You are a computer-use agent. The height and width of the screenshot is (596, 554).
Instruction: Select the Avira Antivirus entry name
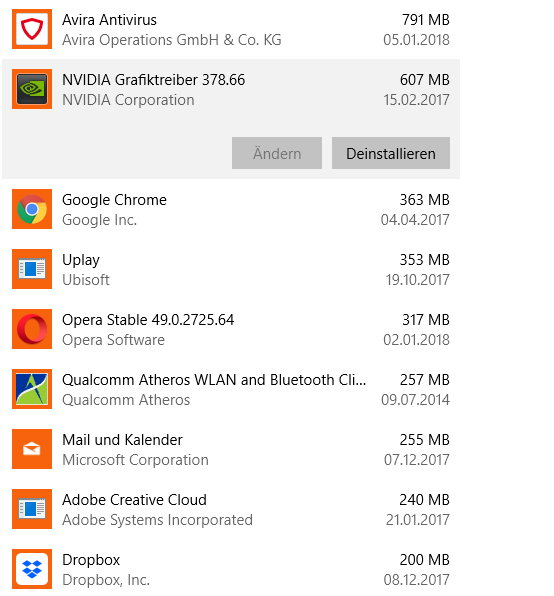(109, 20)
